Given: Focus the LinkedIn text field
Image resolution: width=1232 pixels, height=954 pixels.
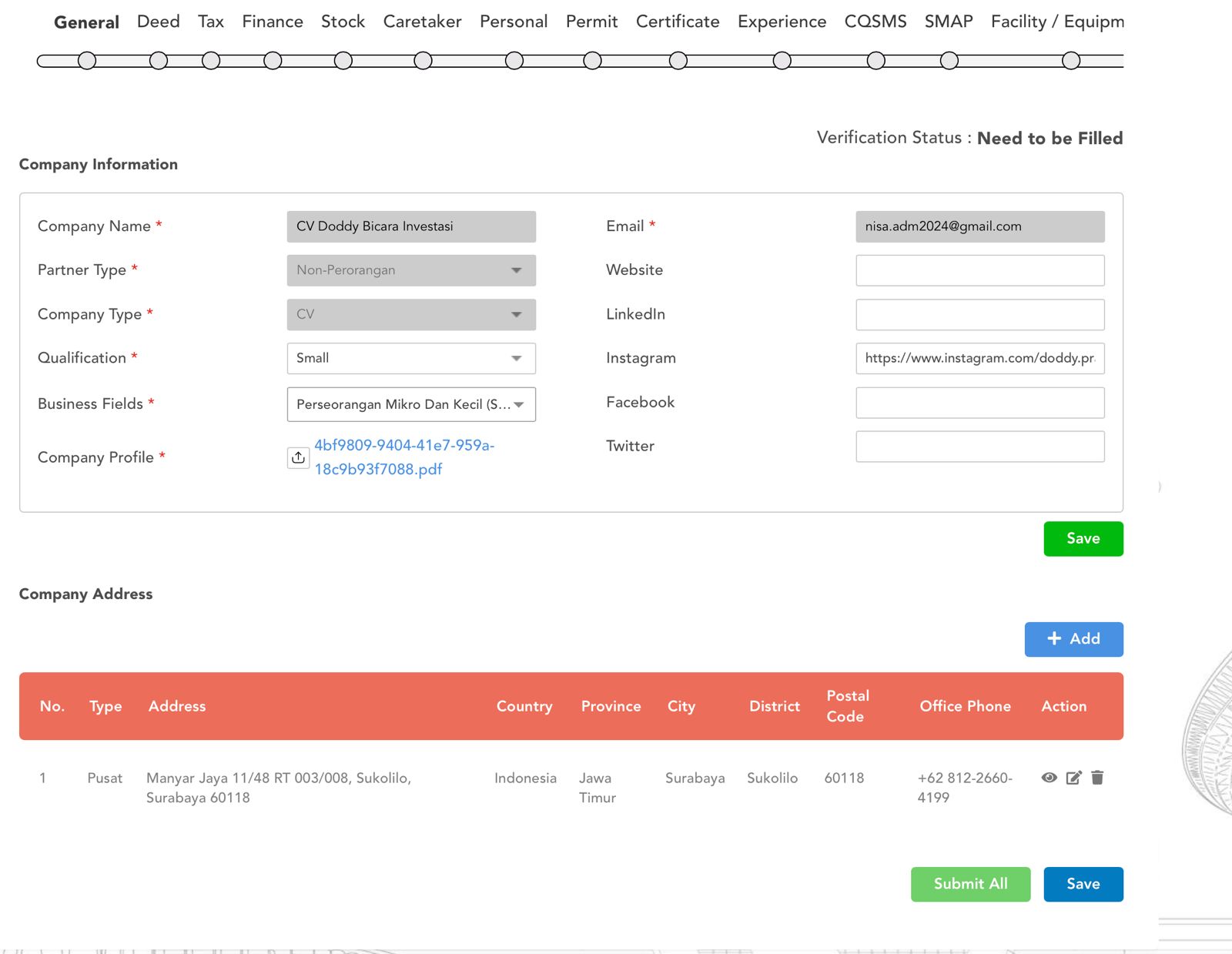Looking at the screenshot, I should [979, 314].
